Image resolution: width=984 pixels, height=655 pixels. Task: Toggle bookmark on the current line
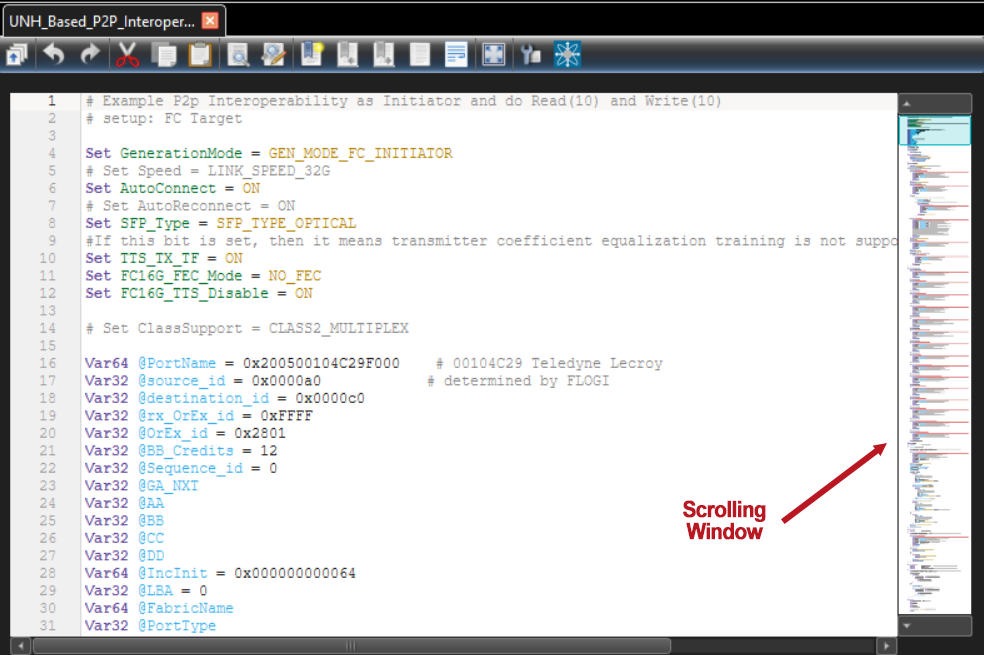pos(312,55)
